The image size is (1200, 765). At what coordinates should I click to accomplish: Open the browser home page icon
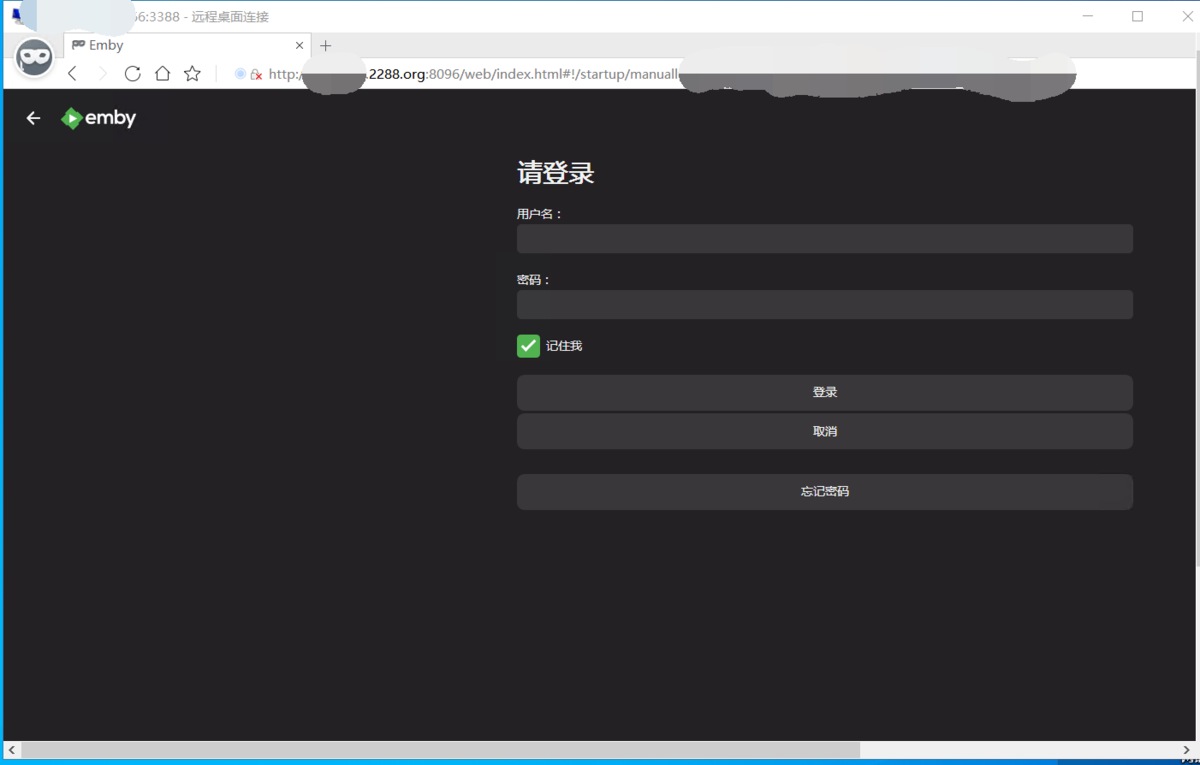pos(162,74)
